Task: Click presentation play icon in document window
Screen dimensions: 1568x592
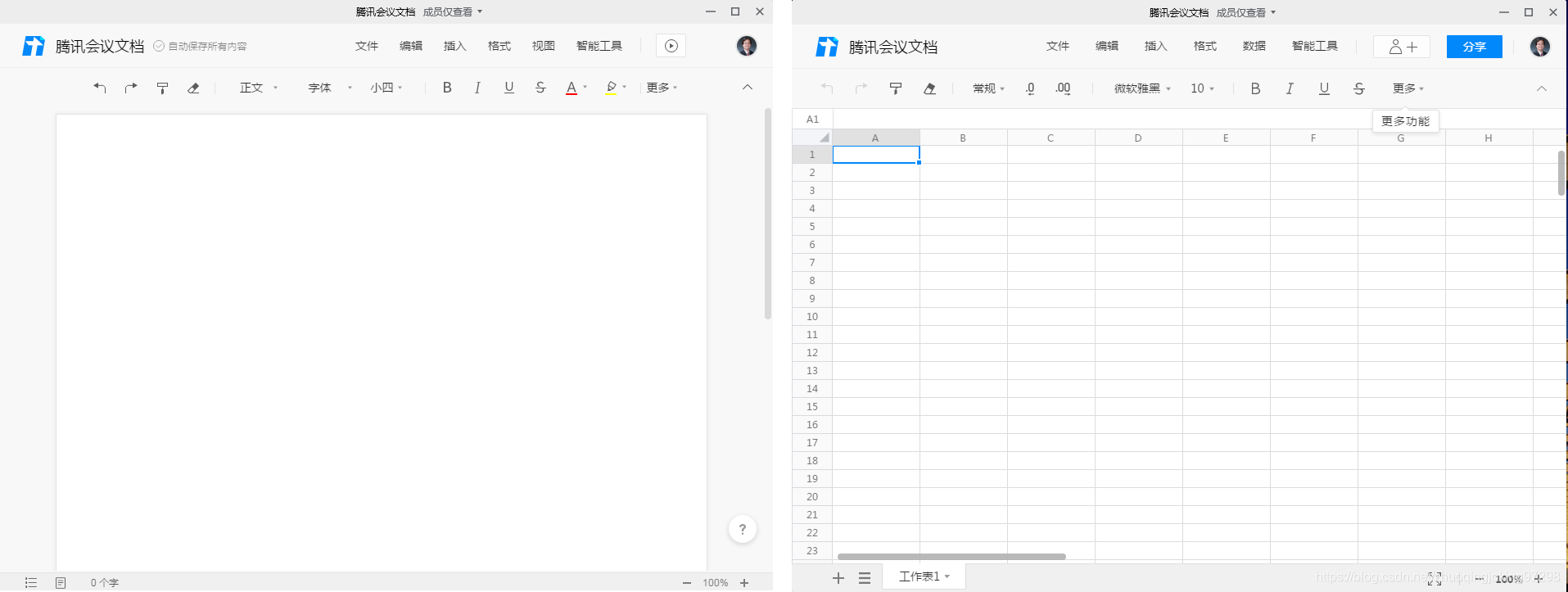Action: [x=671, y=46]
